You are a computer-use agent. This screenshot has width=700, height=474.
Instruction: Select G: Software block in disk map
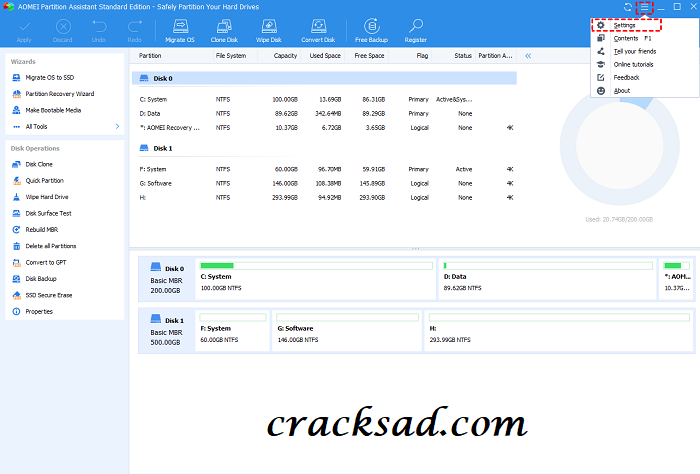tap(347, 330)
